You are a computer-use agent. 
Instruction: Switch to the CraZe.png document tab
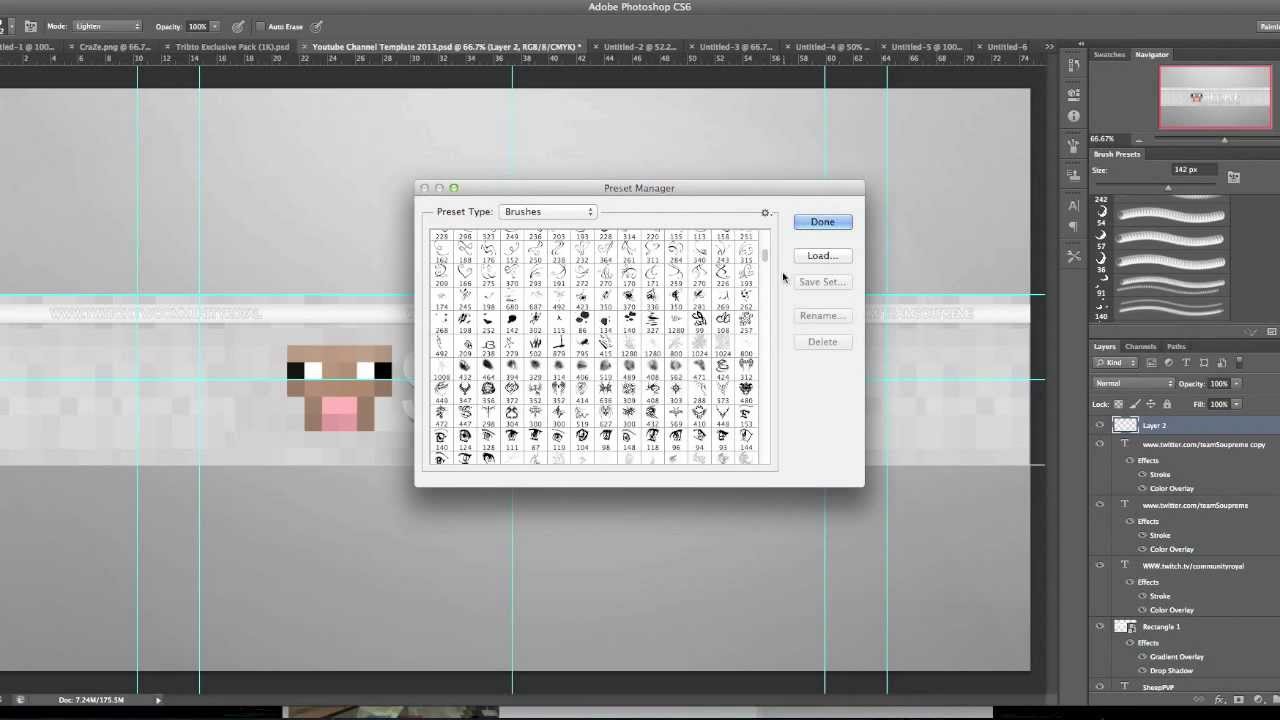pyautogui.click(x=113, y=47)
